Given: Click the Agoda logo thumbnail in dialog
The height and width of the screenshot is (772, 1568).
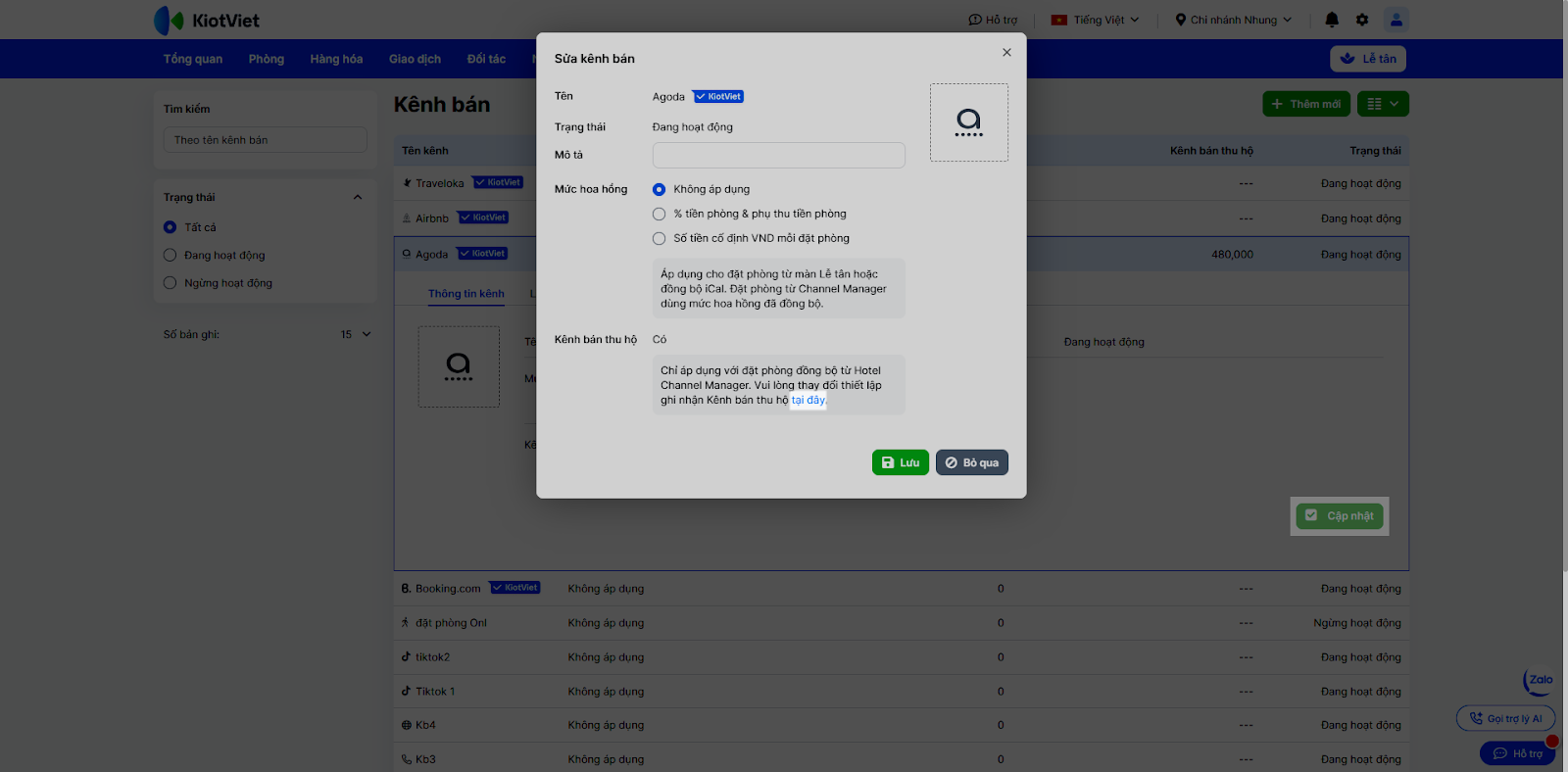Looking at the screenshot, I should click(969, 122).
